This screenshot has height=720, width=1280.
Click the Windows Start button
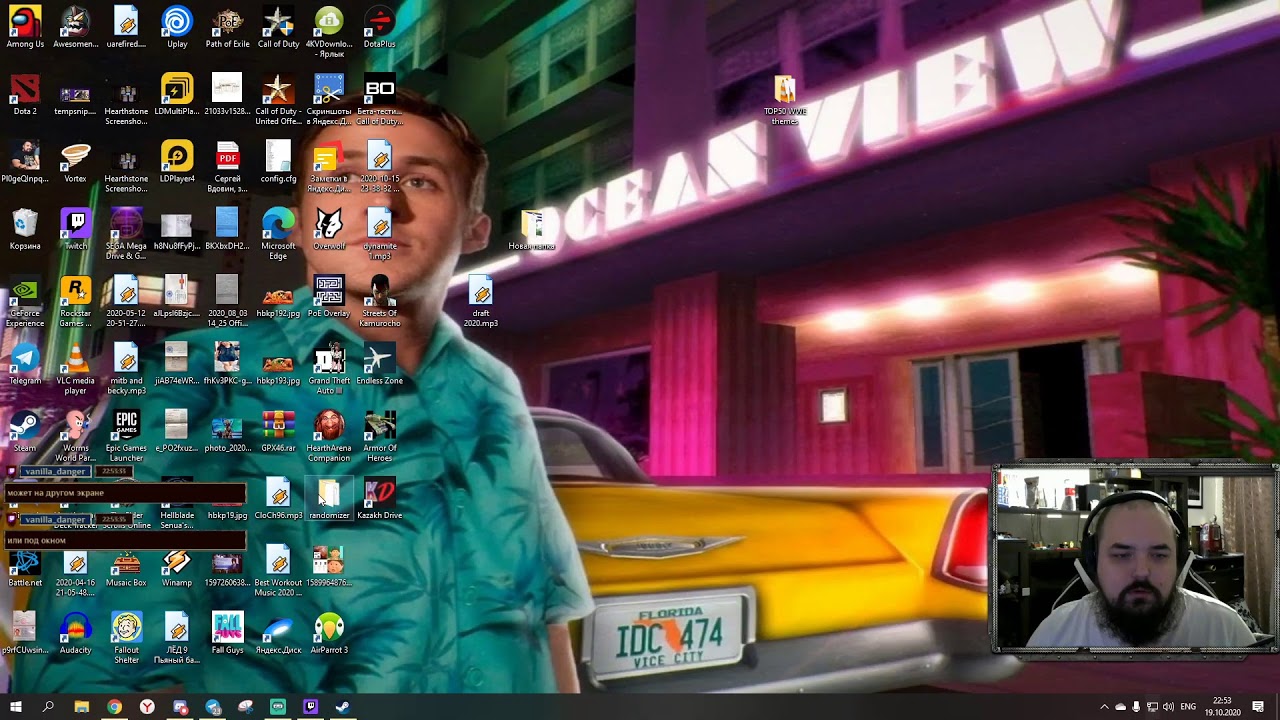(15, 707)
